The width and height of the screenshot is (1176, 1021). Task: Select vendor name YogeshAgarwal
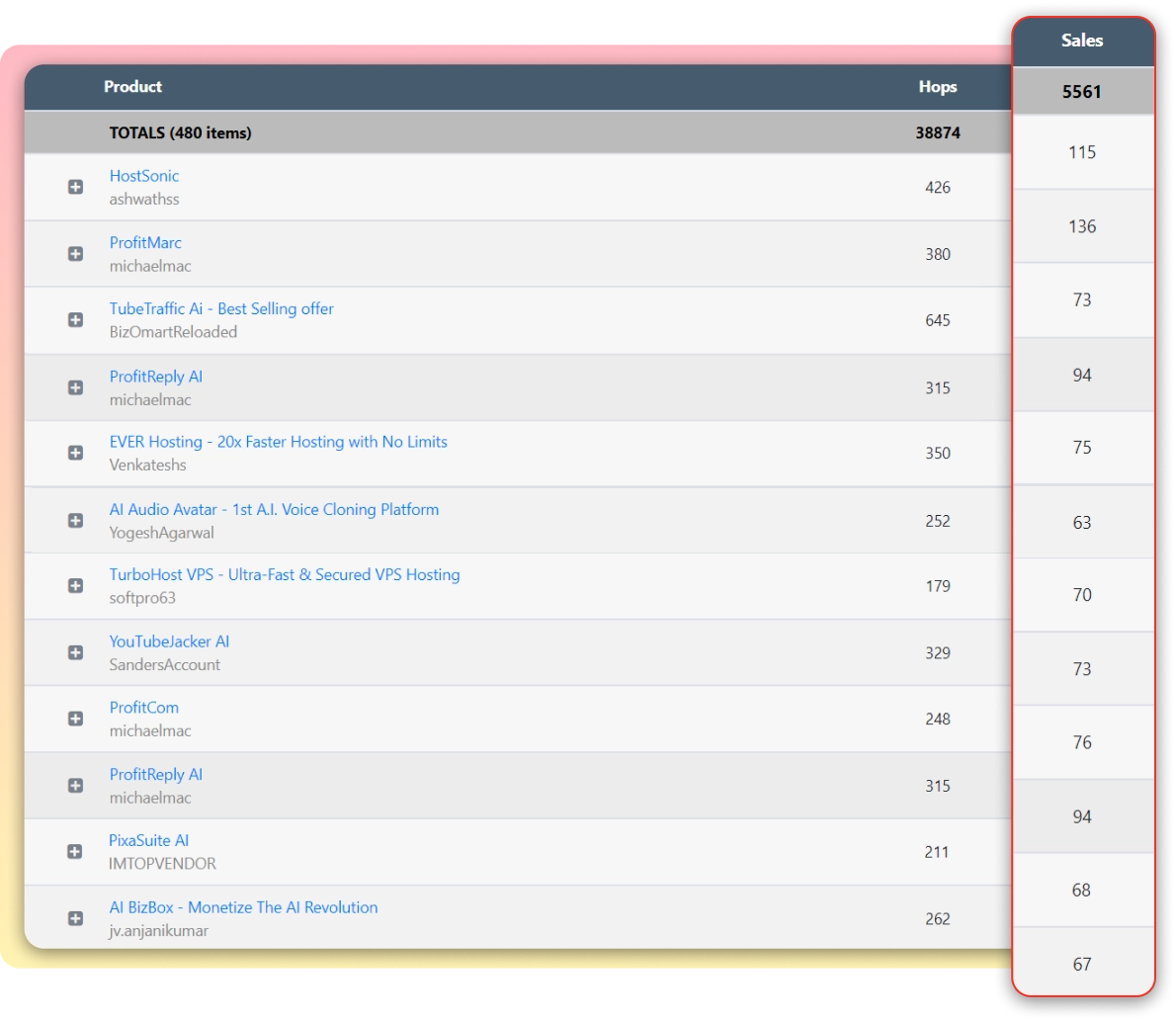[x=161, y=533]
